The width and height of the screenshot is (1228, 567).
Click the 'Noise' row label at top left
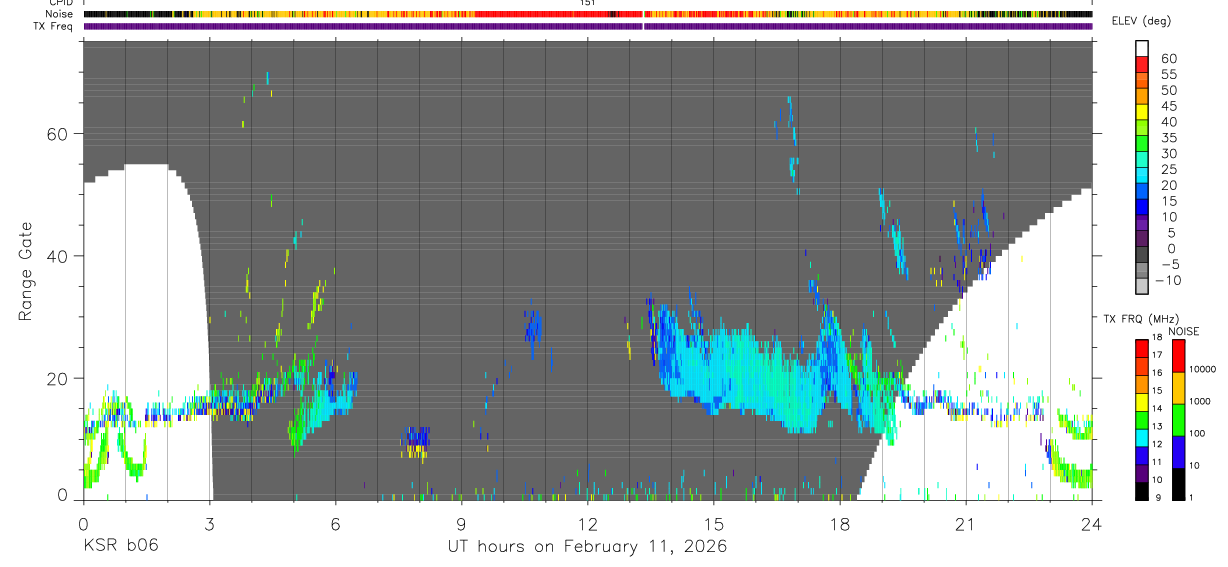[x=59, y=14]
